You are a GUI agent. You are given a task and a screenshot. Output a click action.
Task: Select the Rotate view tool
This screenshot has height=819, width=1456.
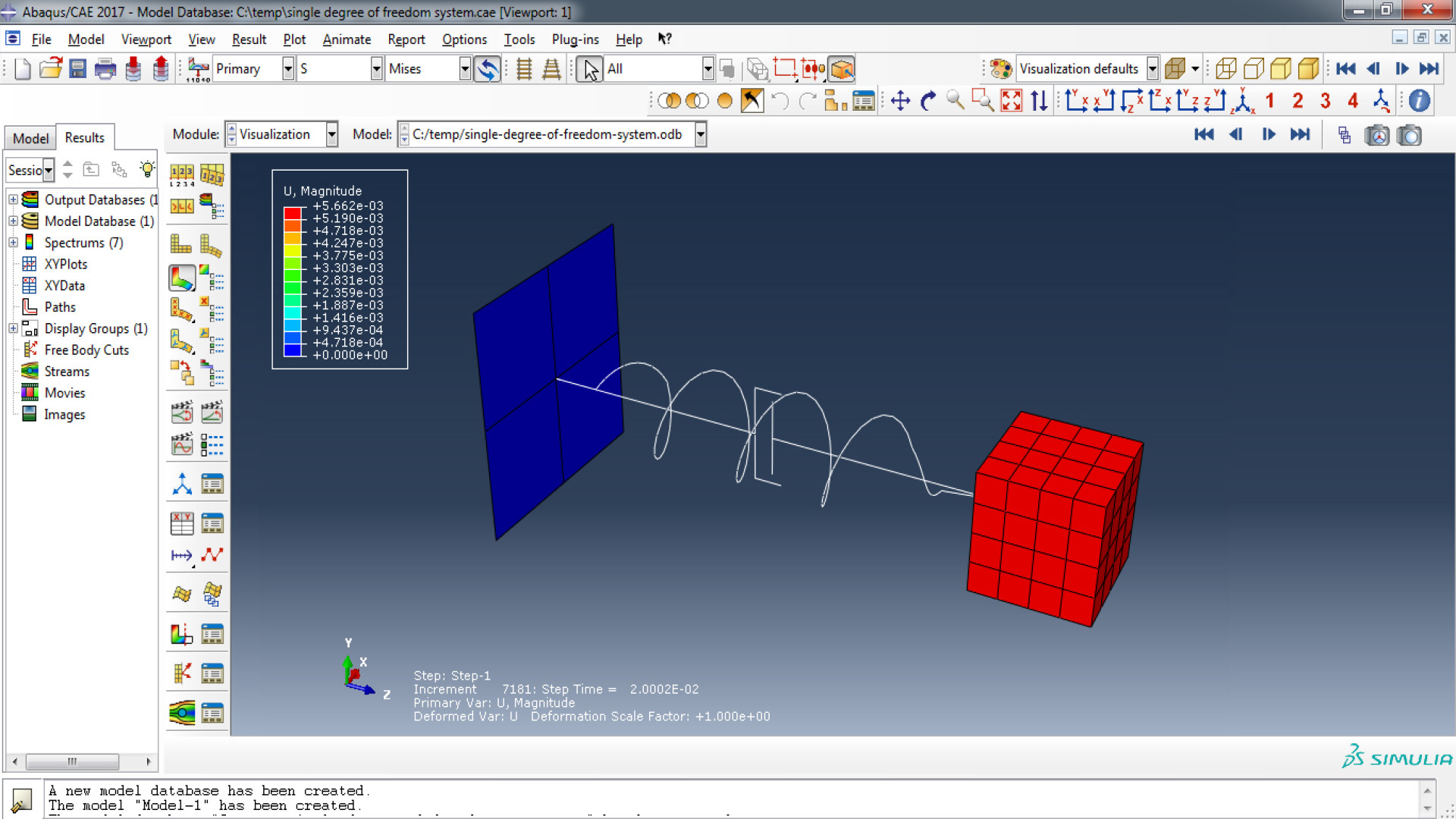tap(928, 101)
